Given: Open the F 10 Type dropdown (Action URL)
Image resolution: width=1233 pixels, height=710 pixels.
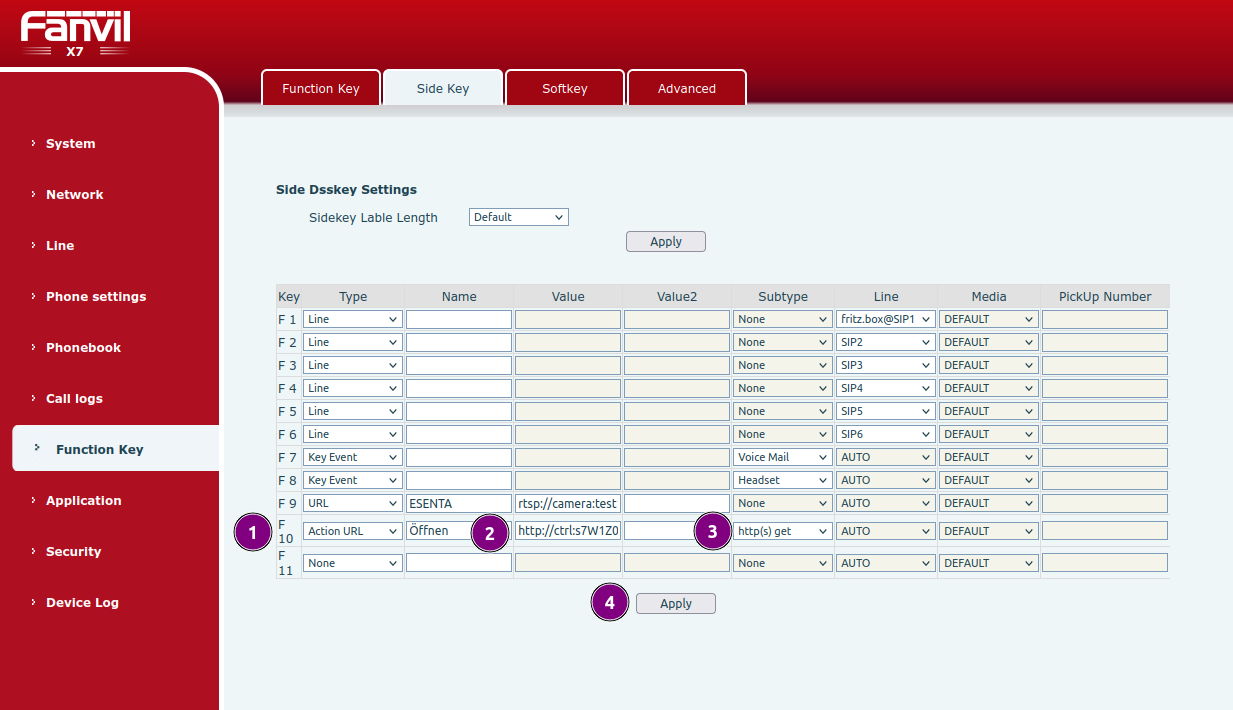Looking at the screenshot, I should click(353, 531).
